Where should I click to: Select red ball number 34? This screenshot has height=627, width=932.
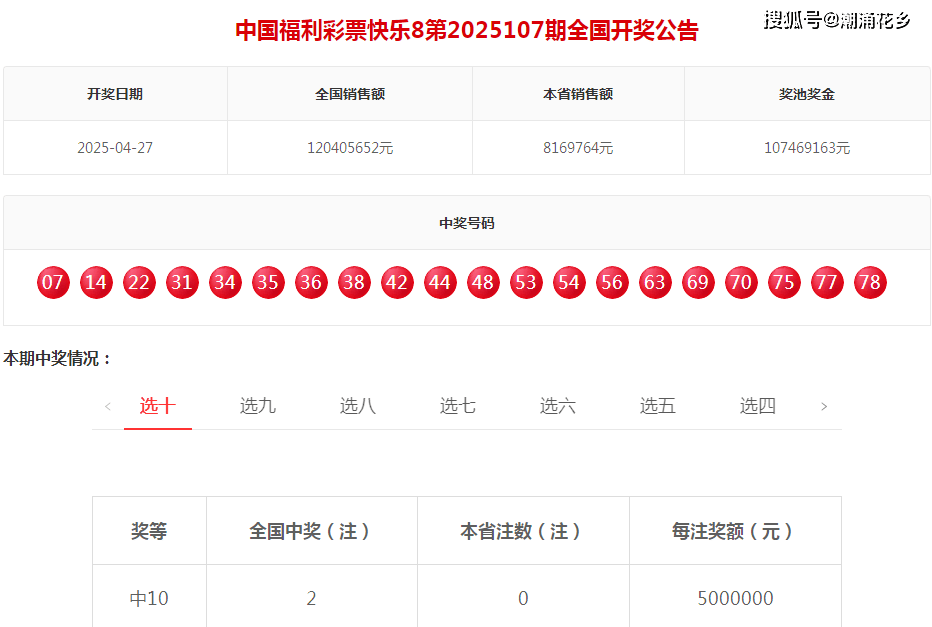pos(225,282)
